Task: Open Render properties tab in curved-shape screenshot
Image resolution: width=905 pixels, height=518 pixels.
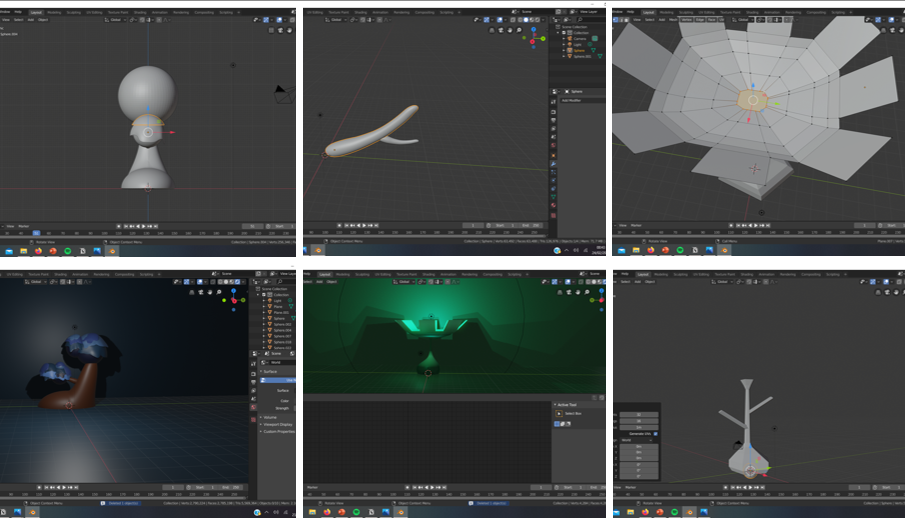Action: point(554,112)
